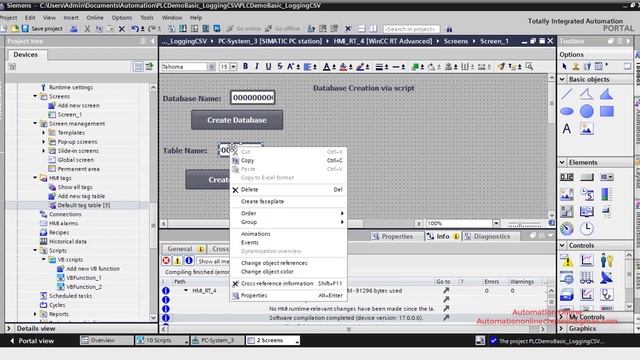Screen dimensions: 640x360
Task: Expand the Pop-up screens node
Action: 44,142
